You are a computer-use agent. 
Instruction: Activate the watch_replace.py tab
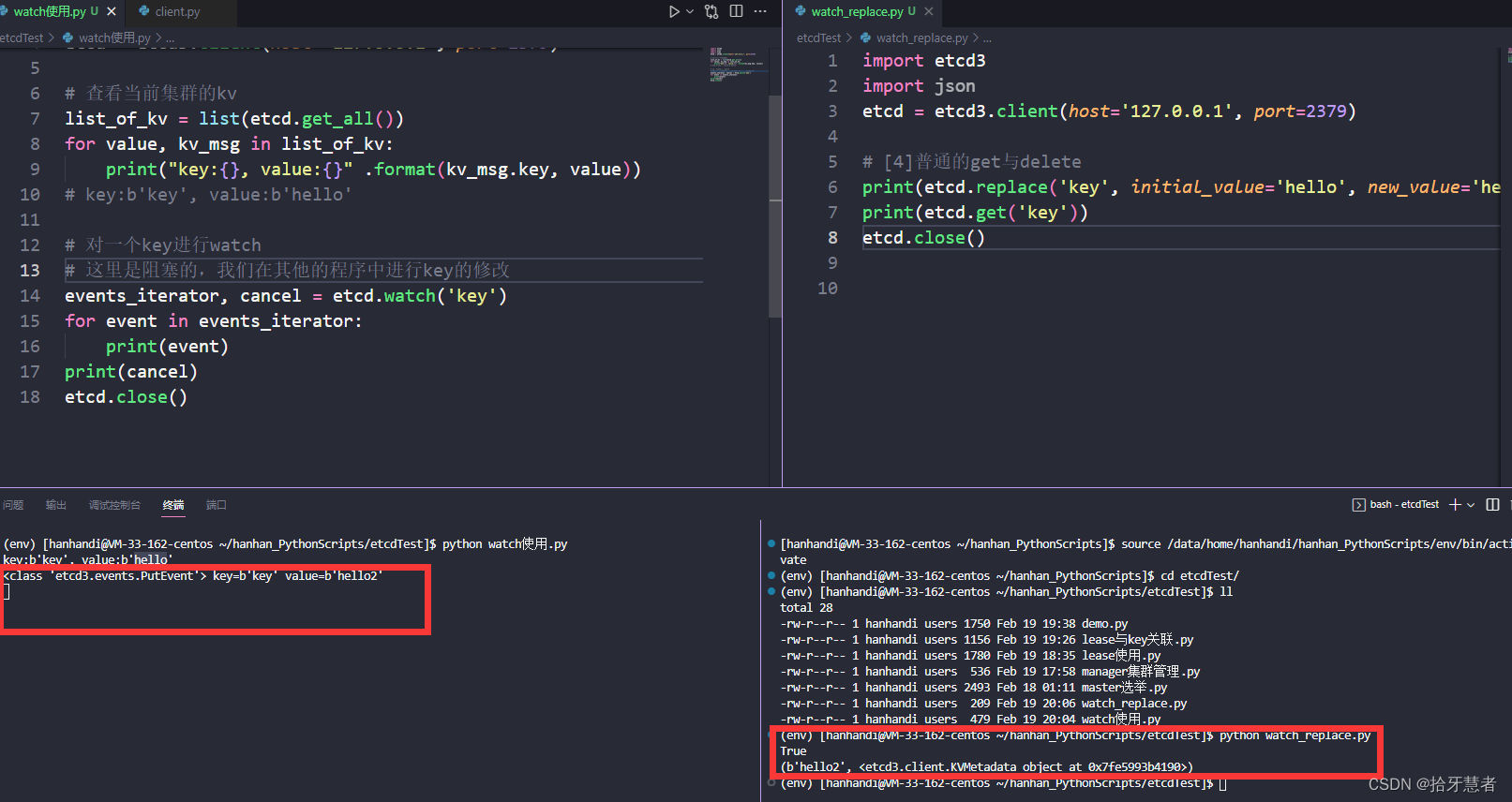[x=857, y=11]
